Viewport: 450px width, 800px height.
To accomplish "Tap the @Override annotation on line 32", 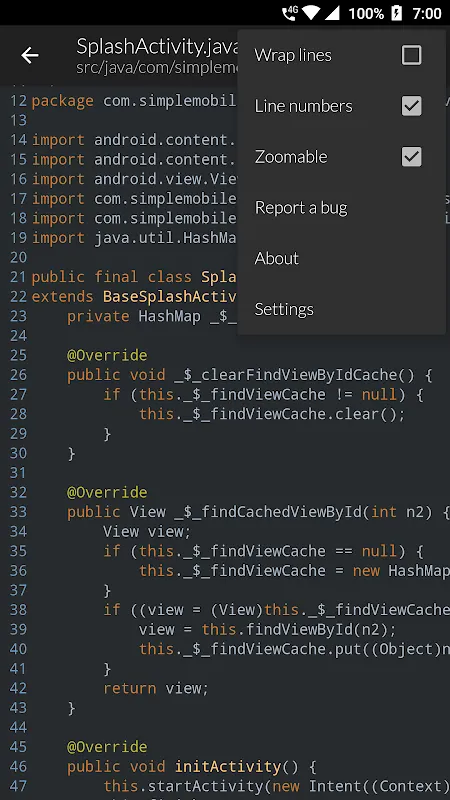I will (107, 492).
